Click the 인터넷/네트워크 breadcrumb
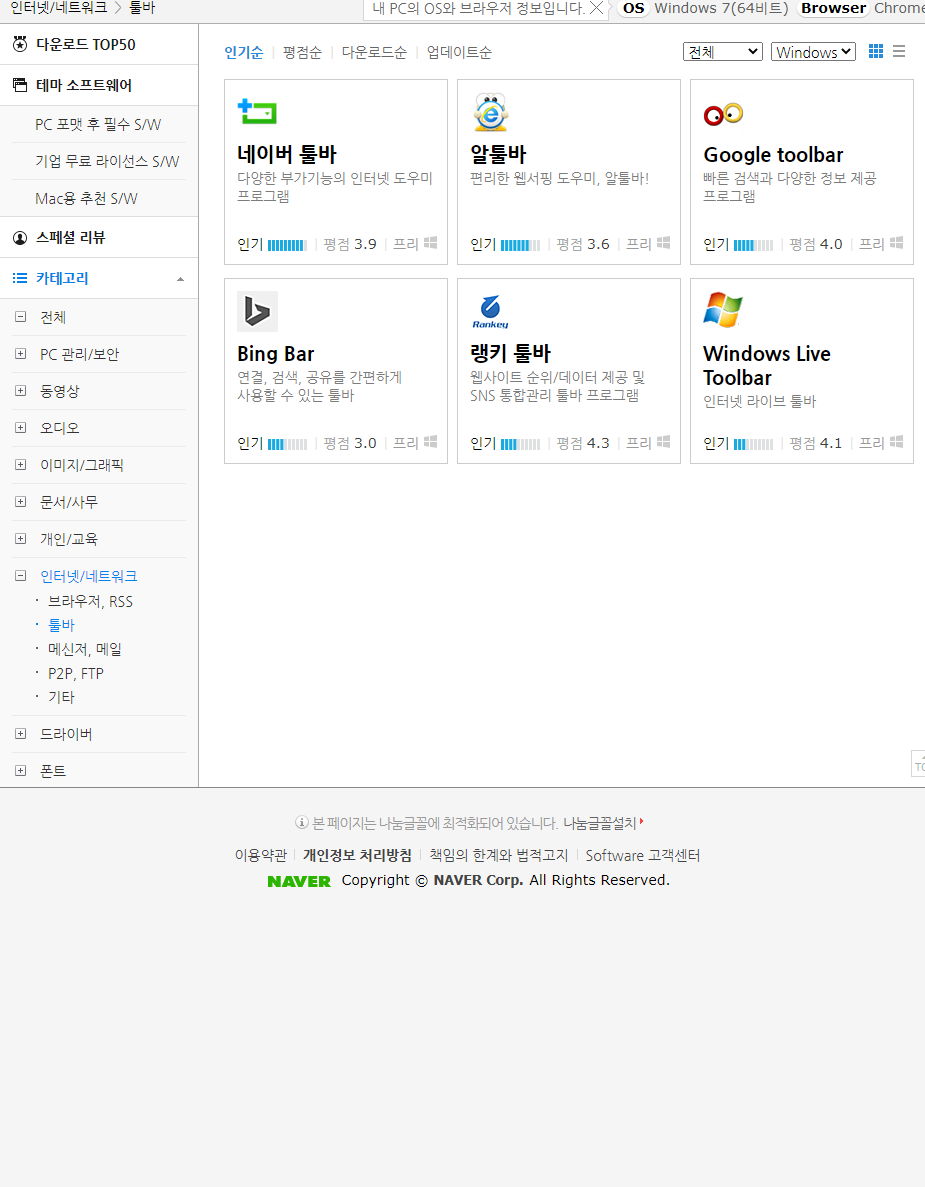The height and width of the screenshot is (1187, 925). [59, 8]
